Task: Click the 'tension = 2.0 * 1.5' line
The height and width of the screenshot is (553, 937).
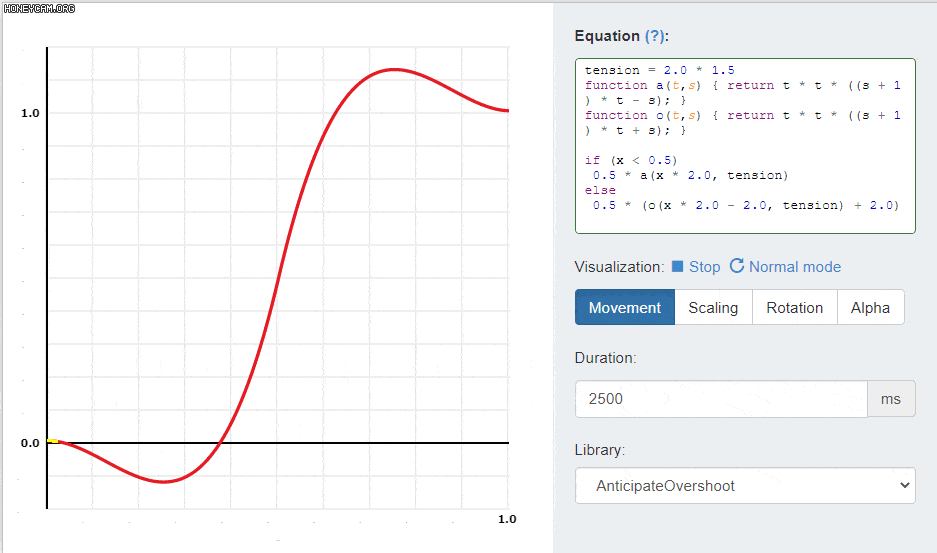Action: (659, 70)
